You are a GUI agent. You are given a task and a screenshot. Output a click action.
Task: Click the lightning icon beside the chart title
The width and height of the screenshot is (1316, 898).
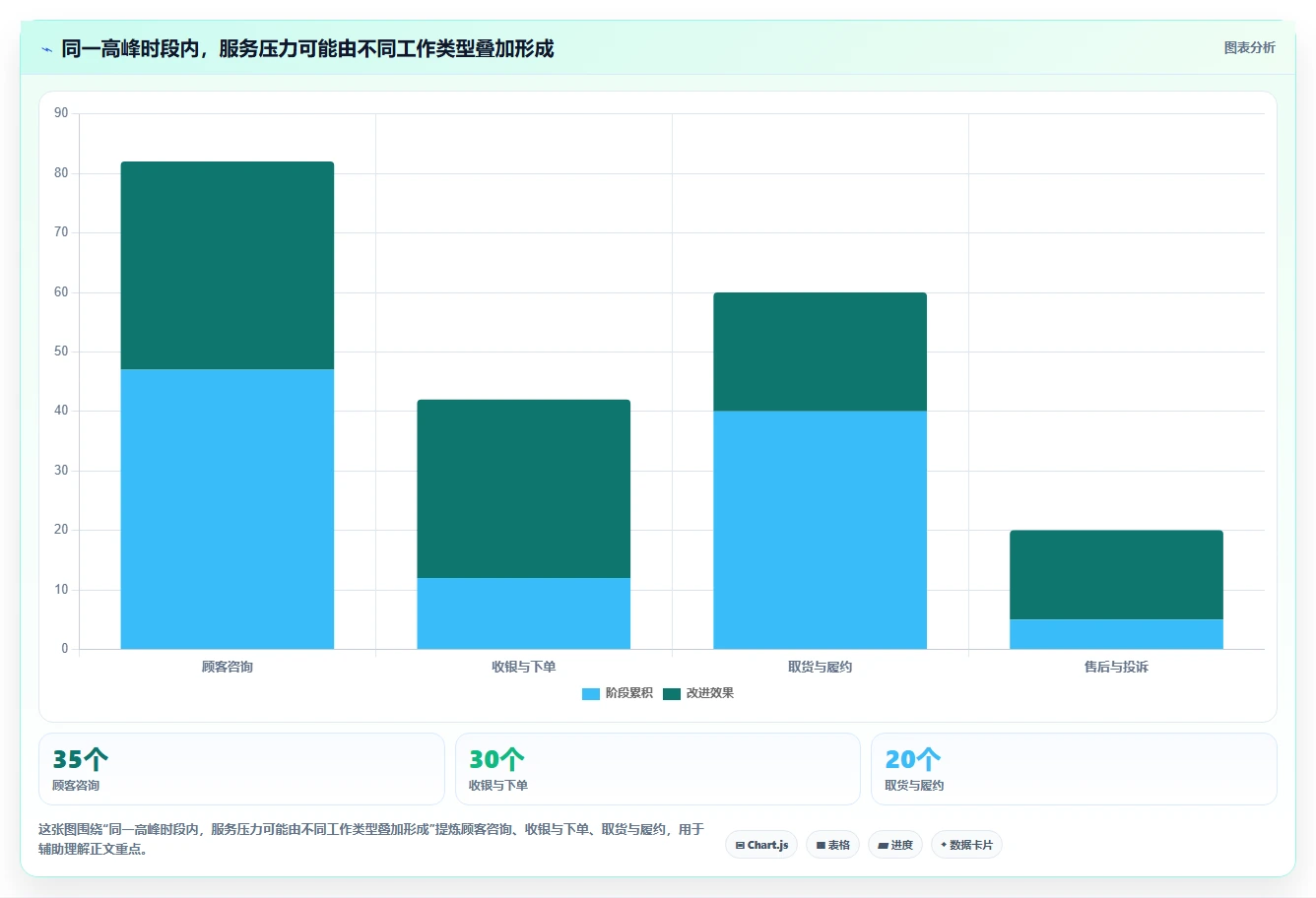pos(46,49)
